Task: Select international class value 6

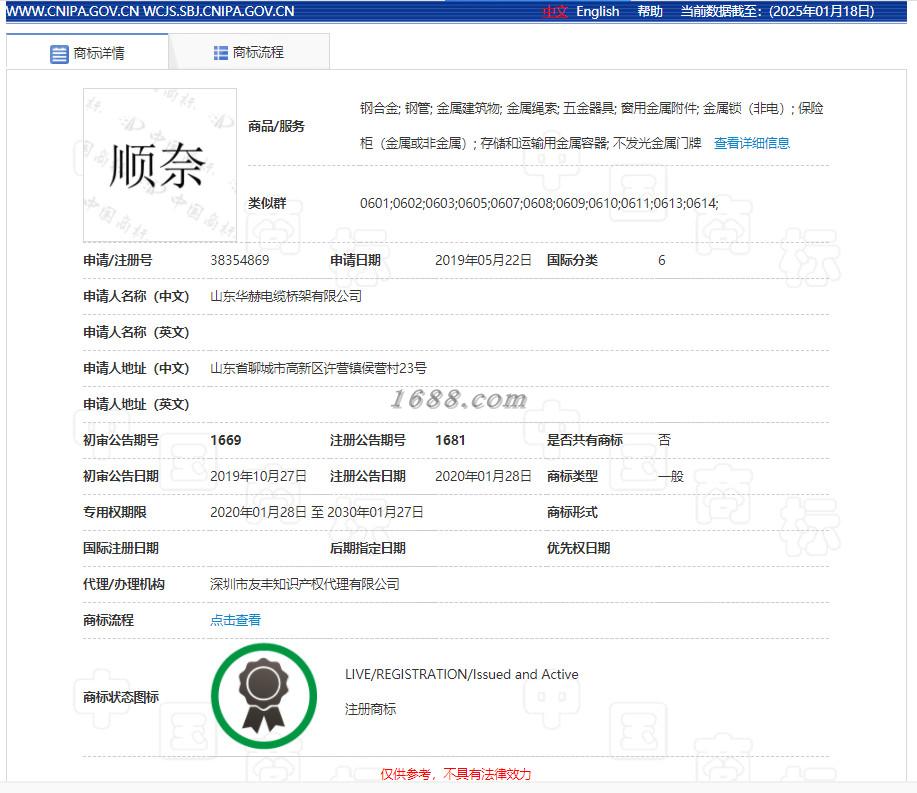Action: [x=661, y=260]
